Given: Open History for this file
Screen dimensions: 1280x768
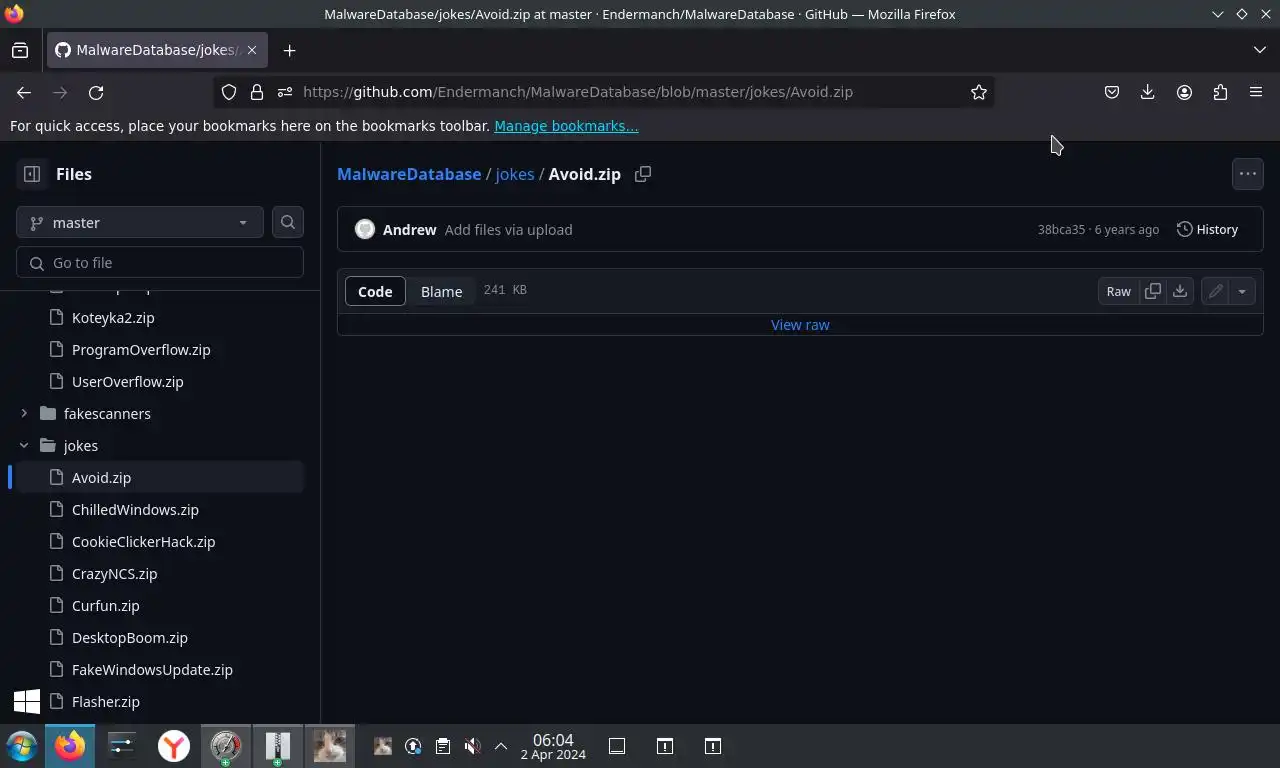Looking at the screenshot, I should click(x=1208, y=229).
